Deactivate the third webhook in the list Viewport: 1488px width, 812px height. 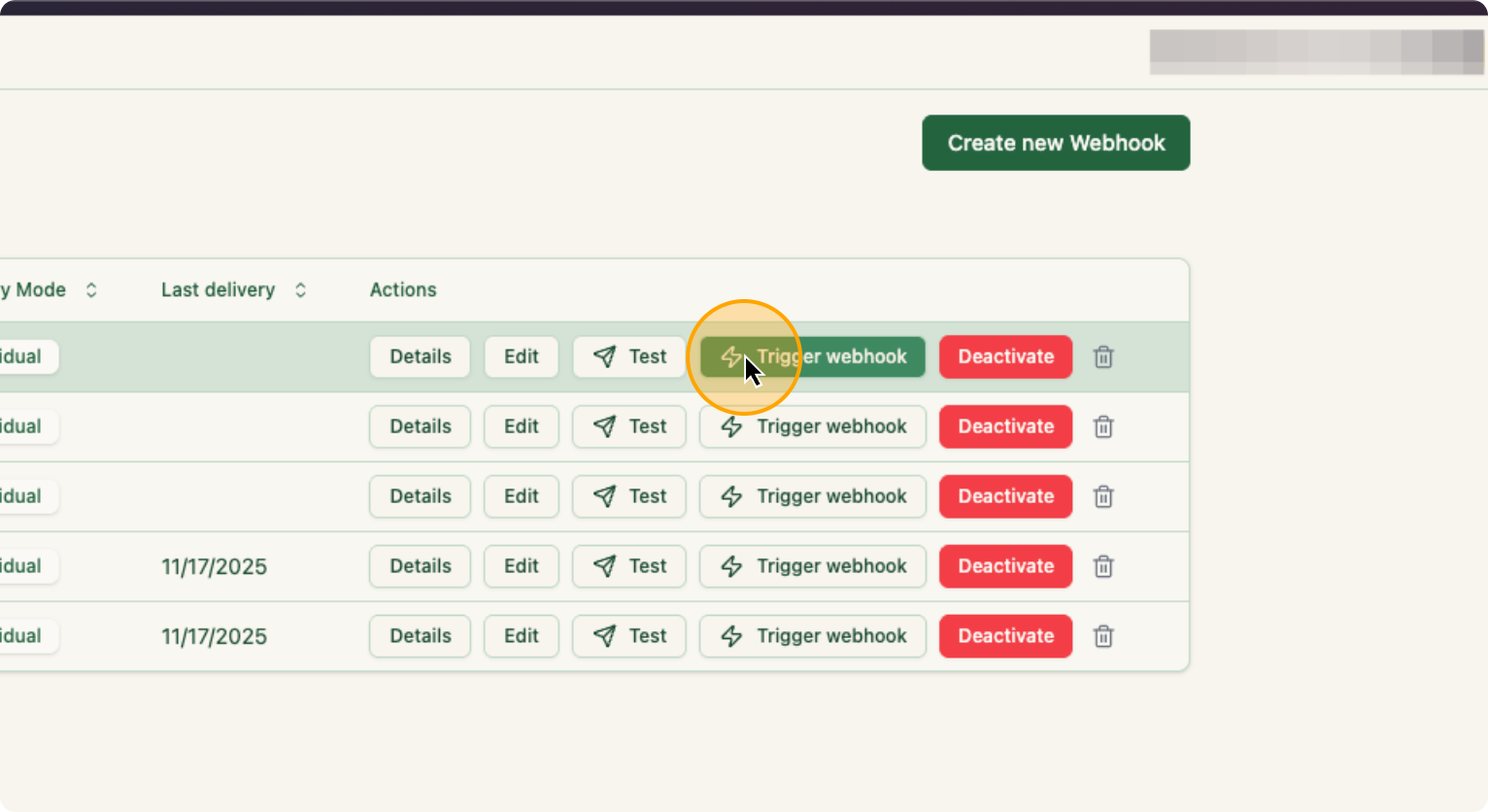tap(1005, 496)
